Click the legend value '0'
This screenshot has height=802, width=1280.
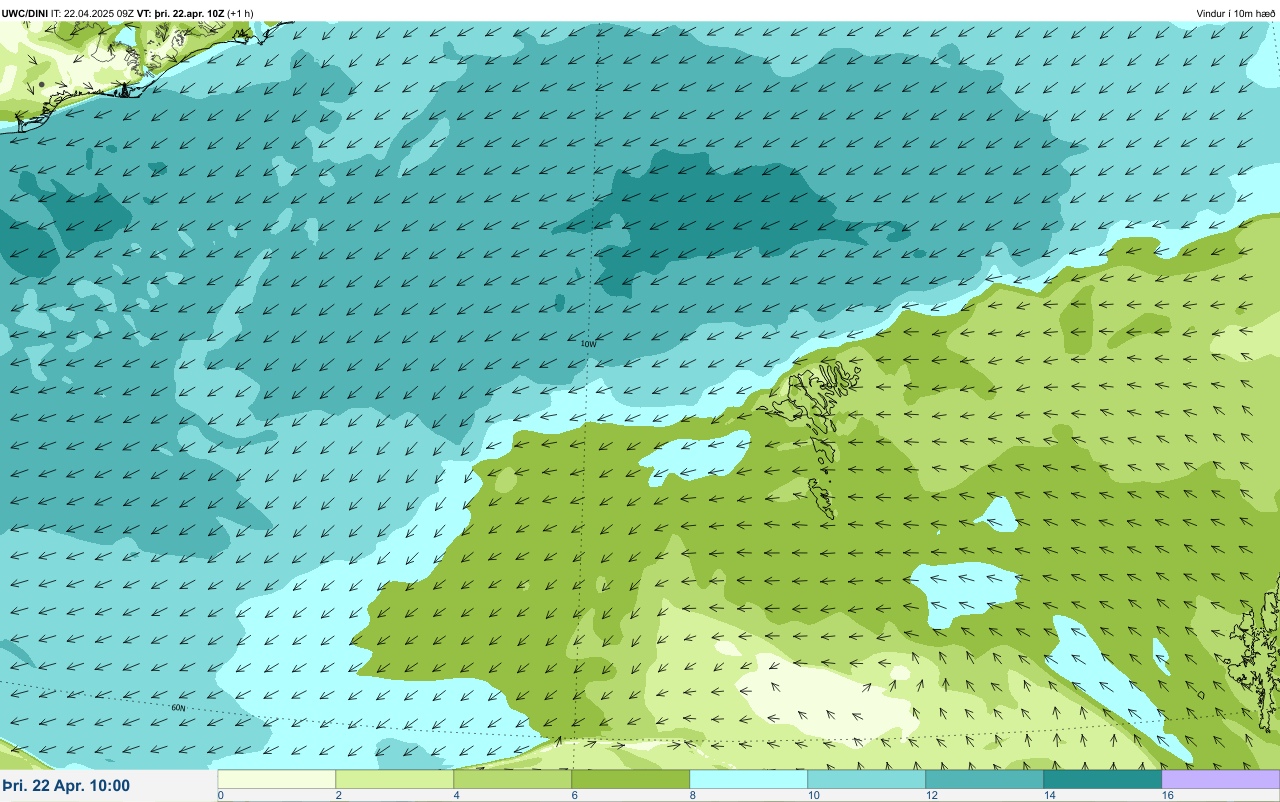(x=220, y=795)
